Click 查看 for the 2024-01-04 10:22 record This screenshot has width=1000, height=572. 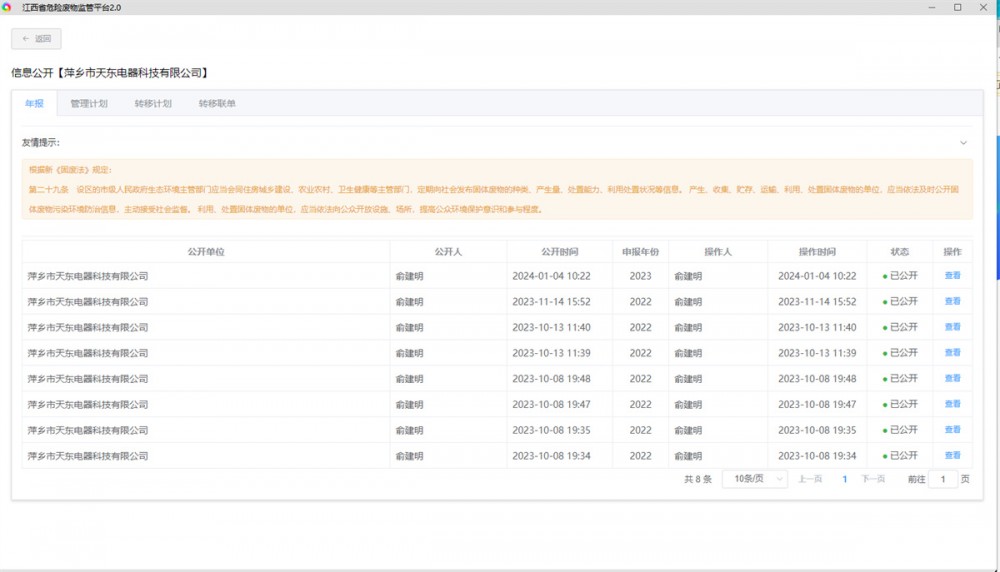click(952, 276)
